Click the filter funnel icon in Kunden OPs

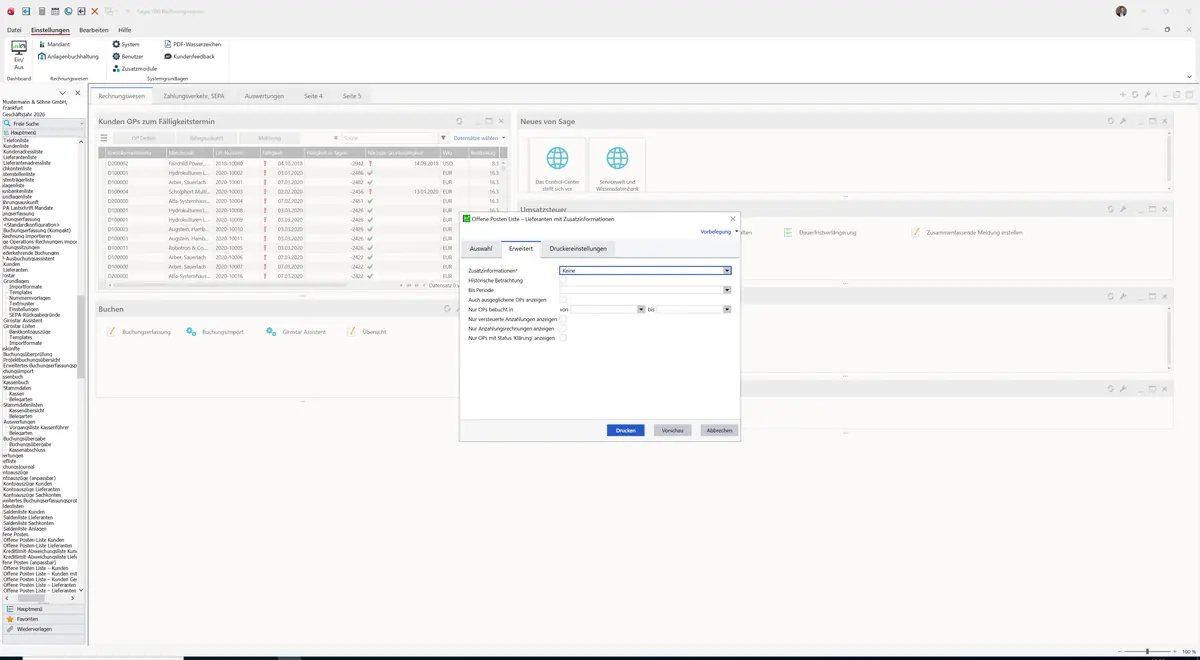(444, 138)
